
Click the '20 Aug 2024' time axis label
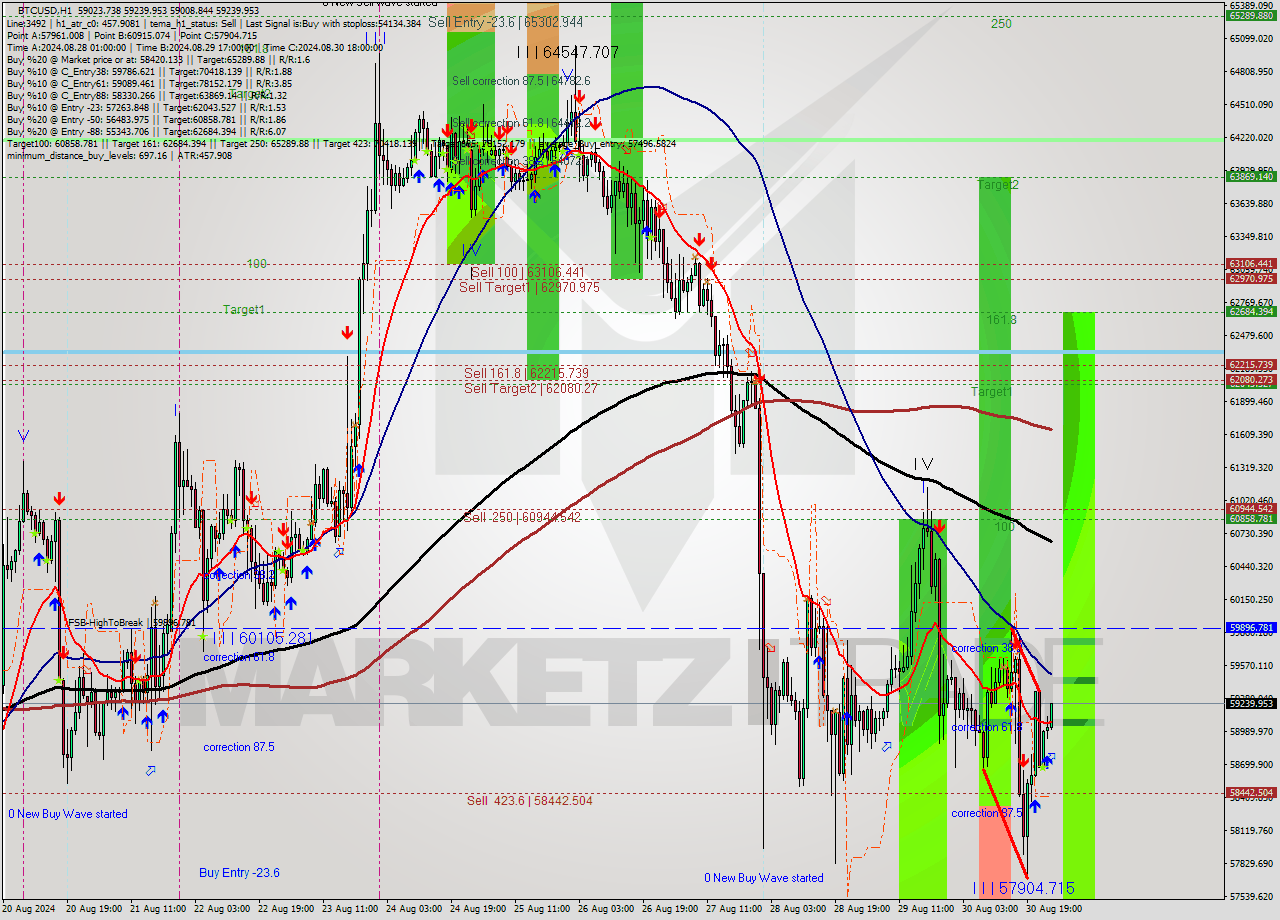pos(28,910)
